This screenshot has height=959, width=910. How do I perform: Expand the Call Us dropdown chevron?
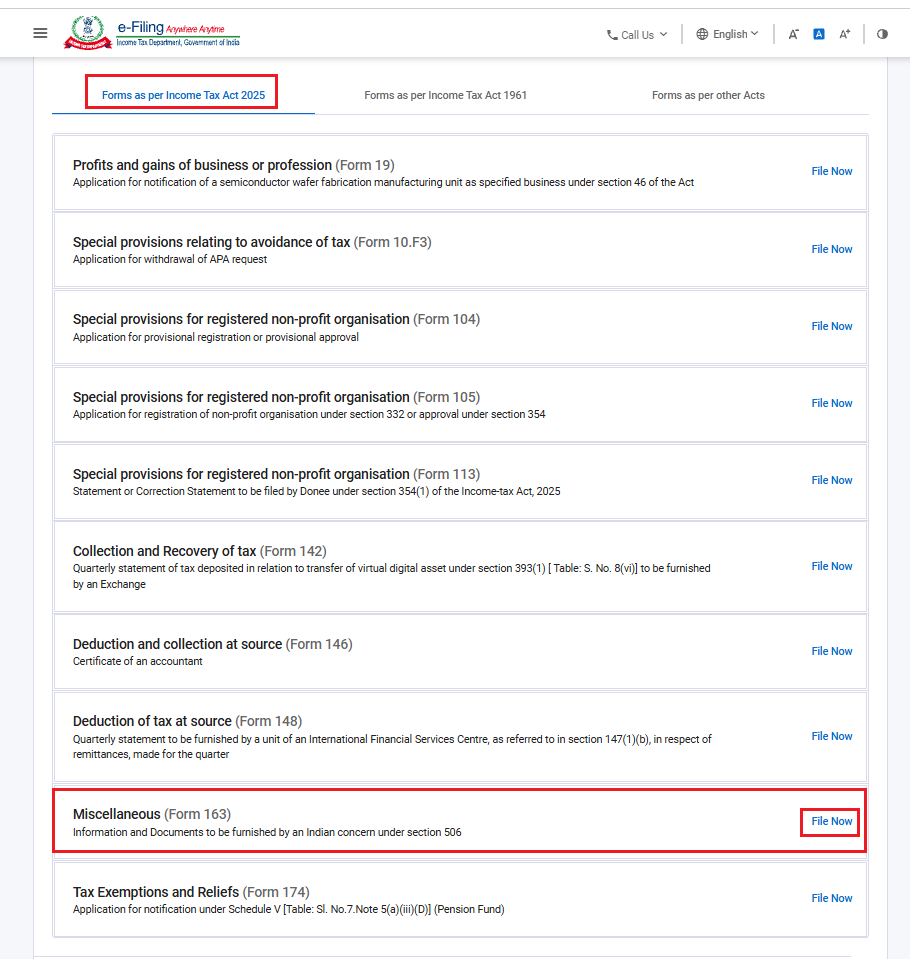pyautogui.click(x=664, y=34)
